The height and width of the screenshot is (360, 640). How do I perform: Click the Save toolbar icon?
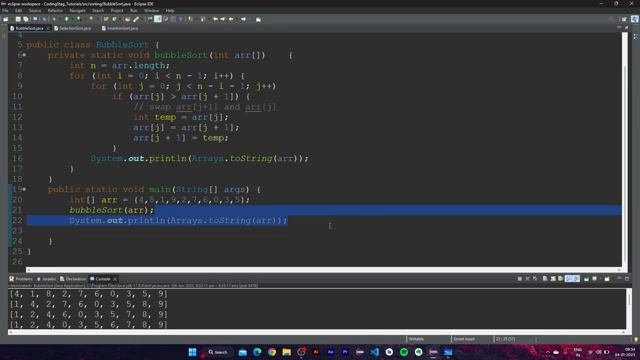tap(18, 19)
